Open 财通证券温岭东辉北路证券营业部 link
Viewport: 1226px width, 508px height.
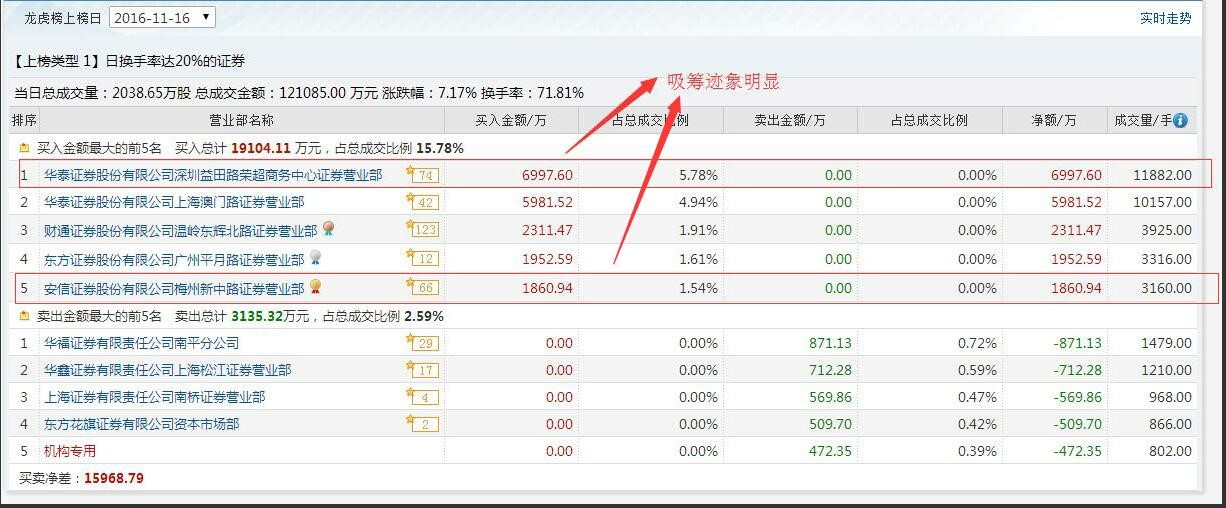click(181, 230)
